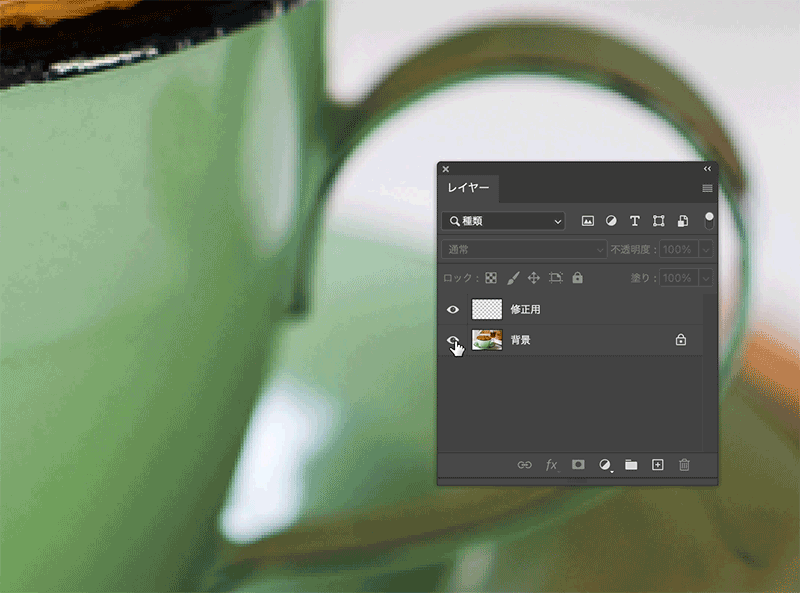The width and height of the screenshot is (800, 593).
Task: Lock transparent pixels icon
Action: click(x=491, y=278)
